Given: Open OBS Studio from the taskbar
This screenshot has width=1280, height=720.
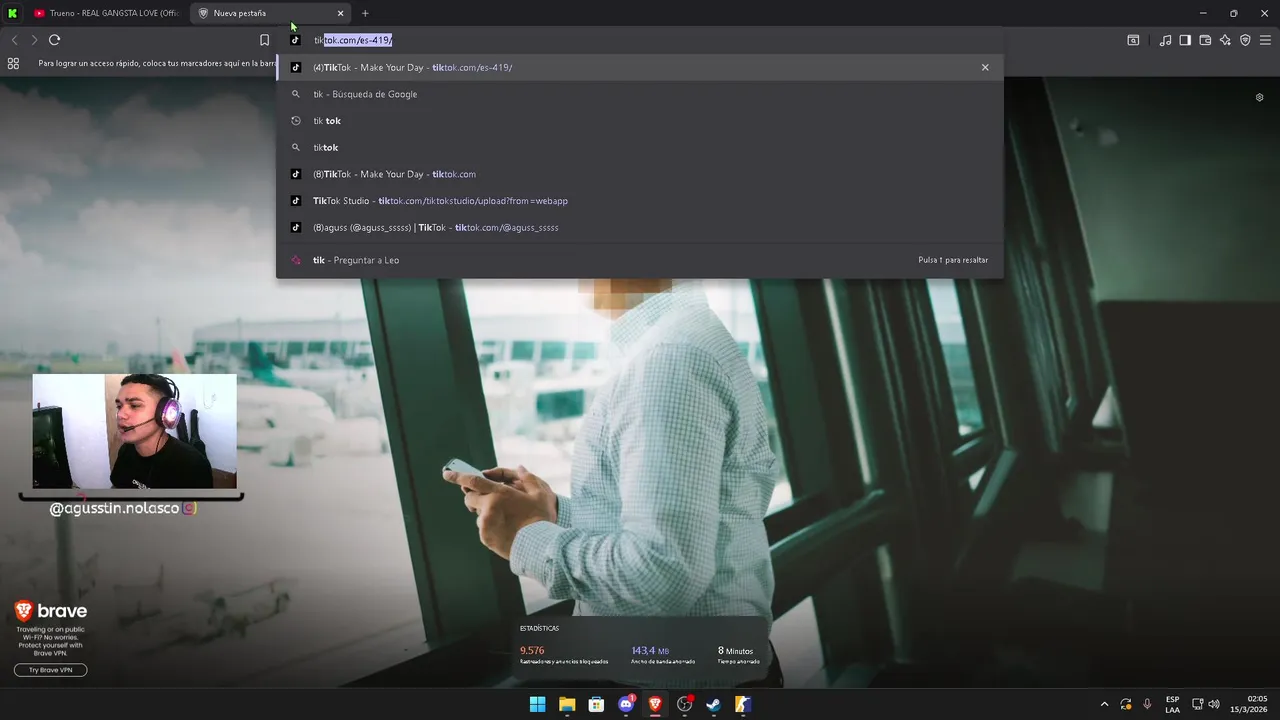Looking at the screenshot, I should [685, 704].
